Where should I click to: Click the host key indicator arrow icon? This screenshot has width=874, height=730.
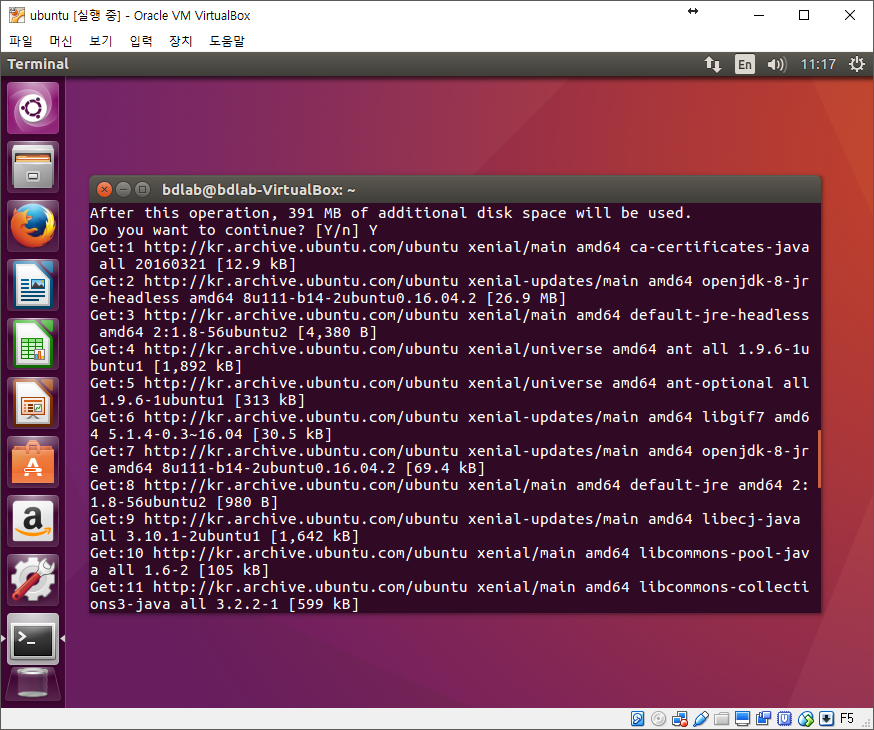coord(826,719)
